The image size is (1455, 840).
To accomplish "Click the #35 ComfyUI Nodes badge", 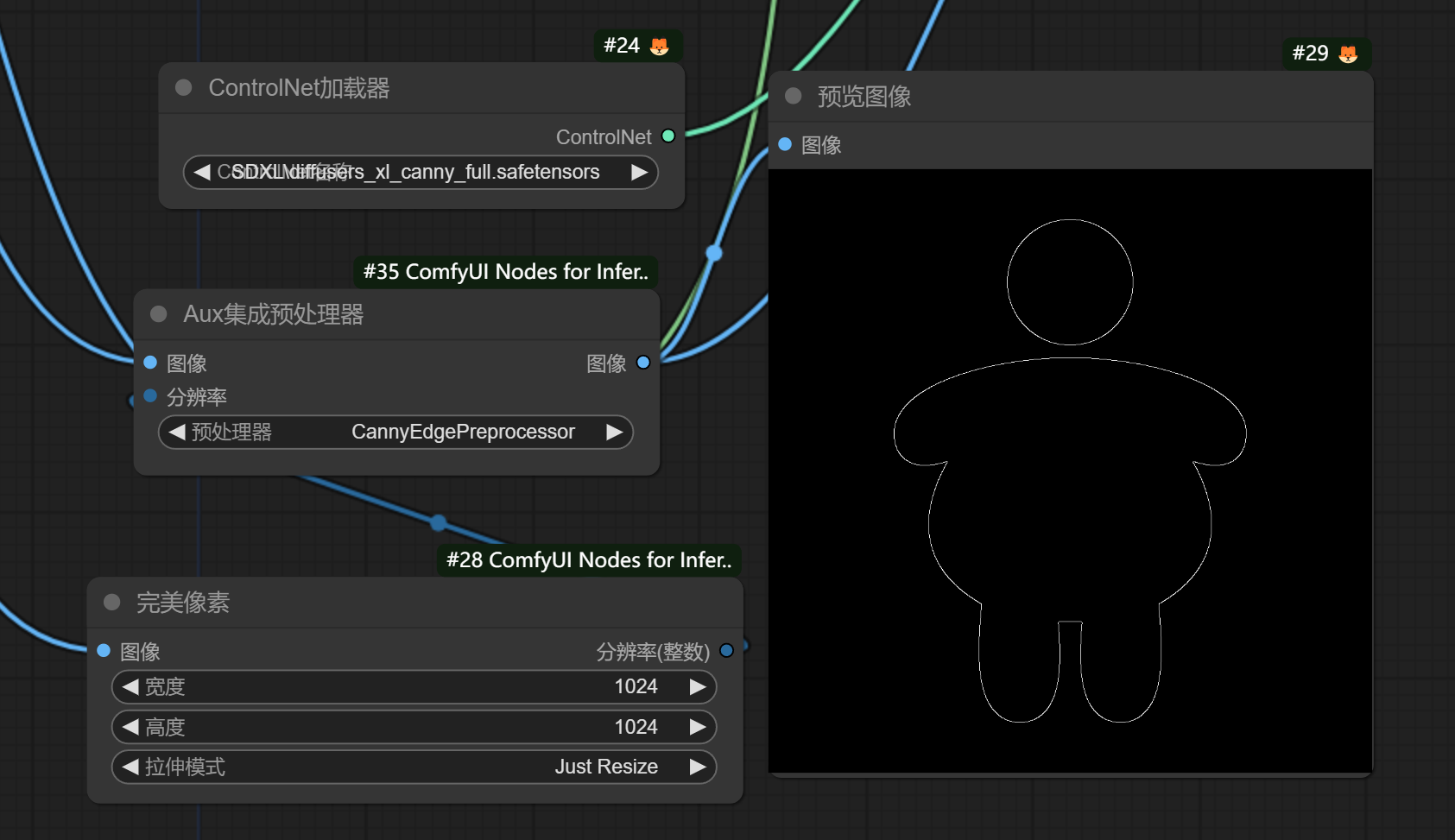I will 505,272.
